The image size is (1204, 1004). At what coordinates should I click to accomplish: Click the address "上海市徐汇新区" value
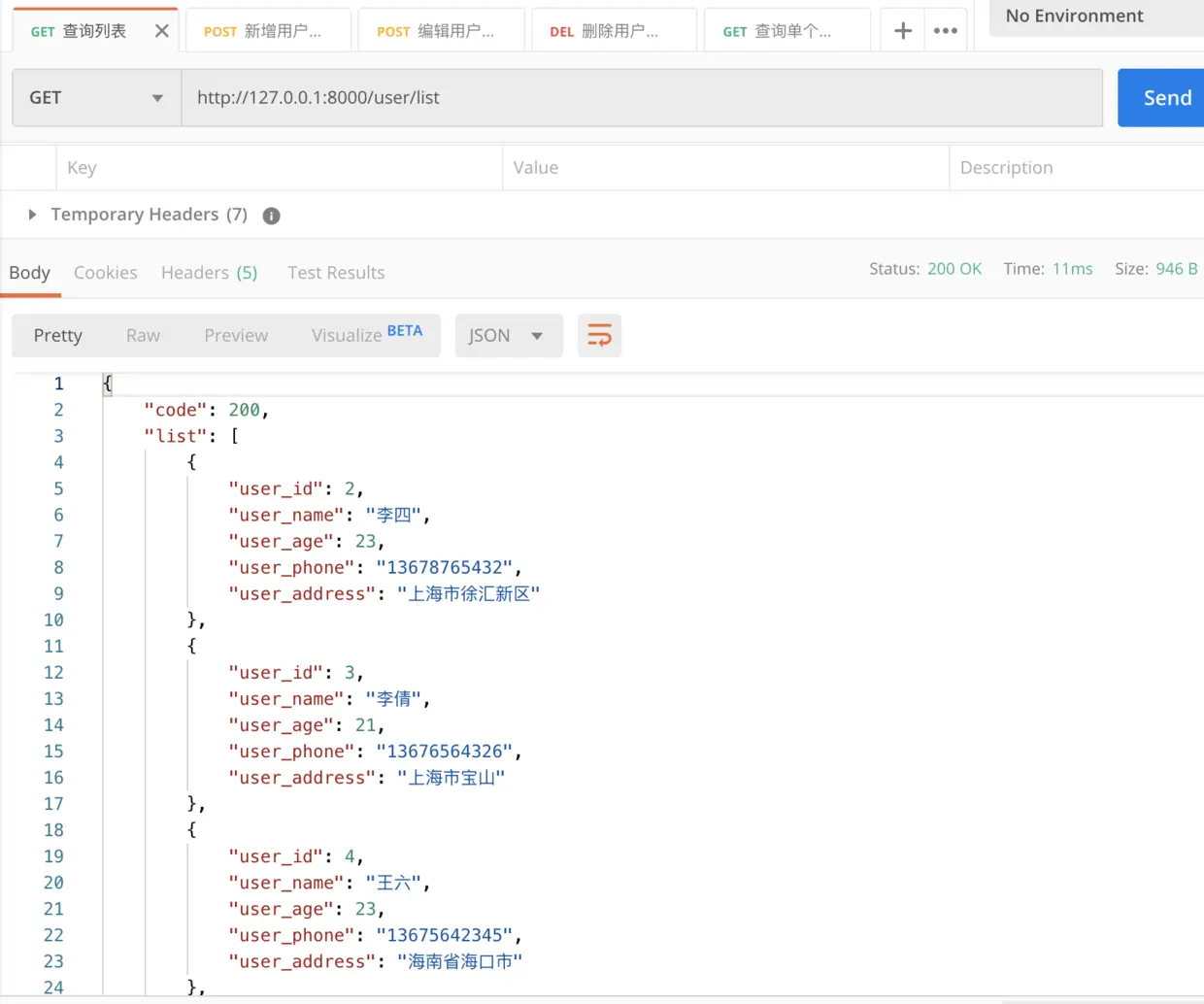point(468,594)
